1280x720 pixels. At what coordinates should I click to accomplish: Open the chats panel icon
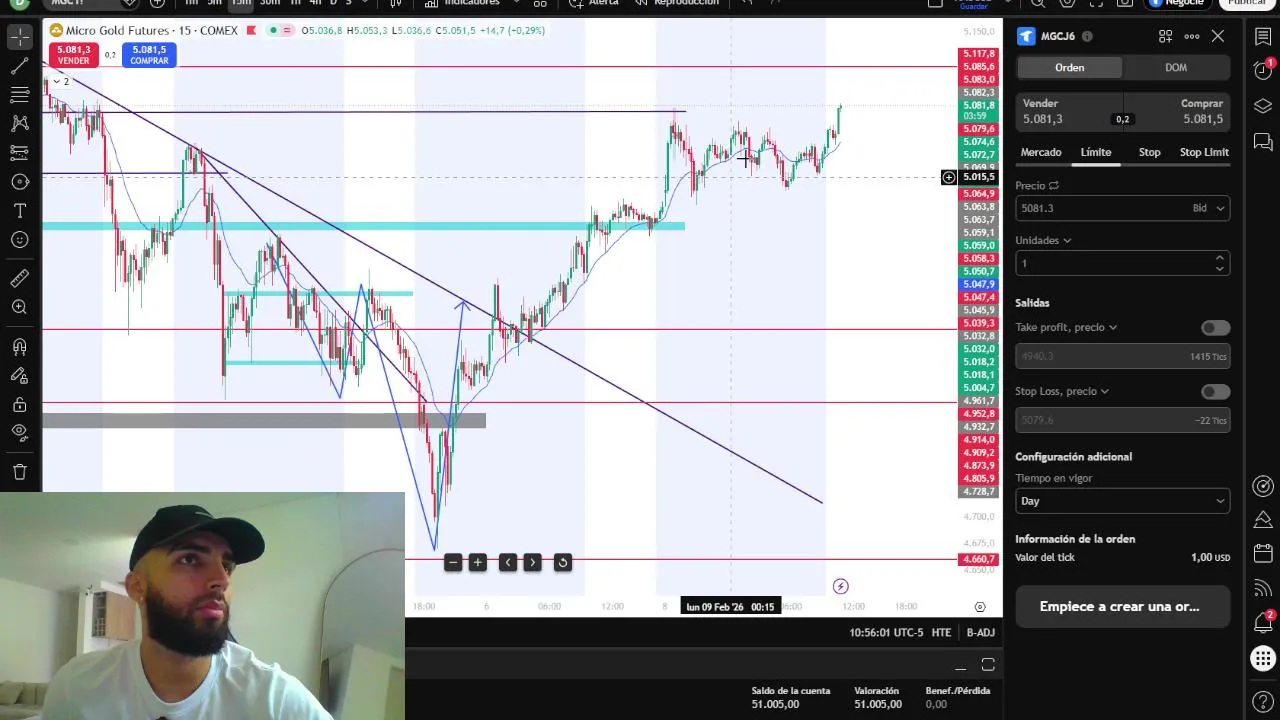1263,143
